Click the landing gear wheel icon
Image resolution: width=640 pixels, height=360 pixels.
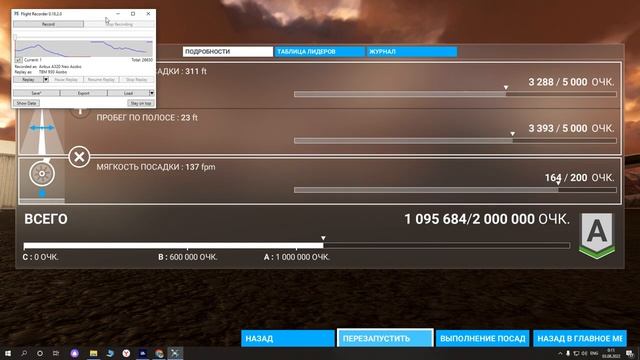42,173
